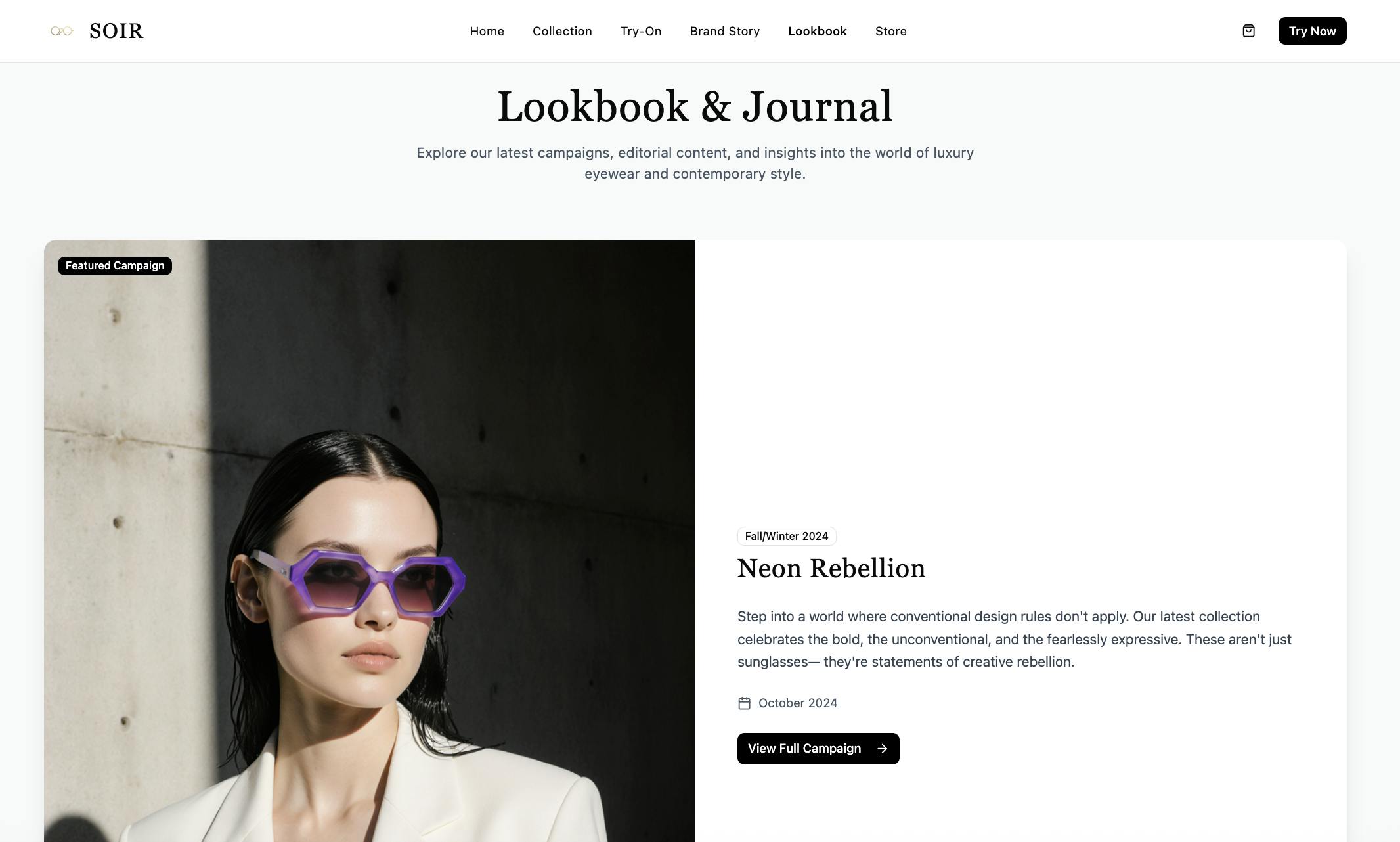The height and width of the screenshot is (842, 1400).
Task: Open the Brand Story nav item
Action: (x=725, y=31)
